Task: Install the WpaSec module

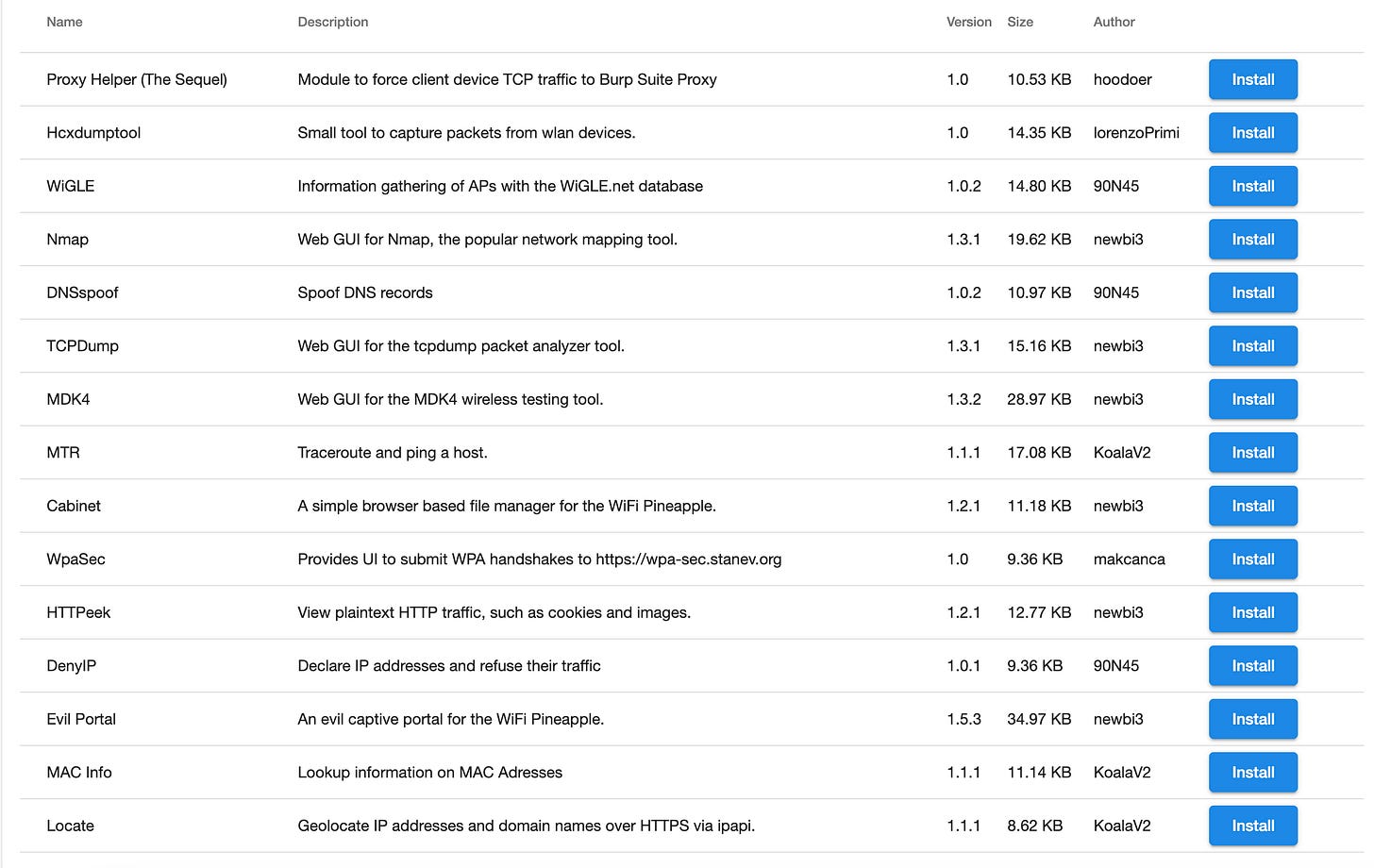Action: 1252,559
